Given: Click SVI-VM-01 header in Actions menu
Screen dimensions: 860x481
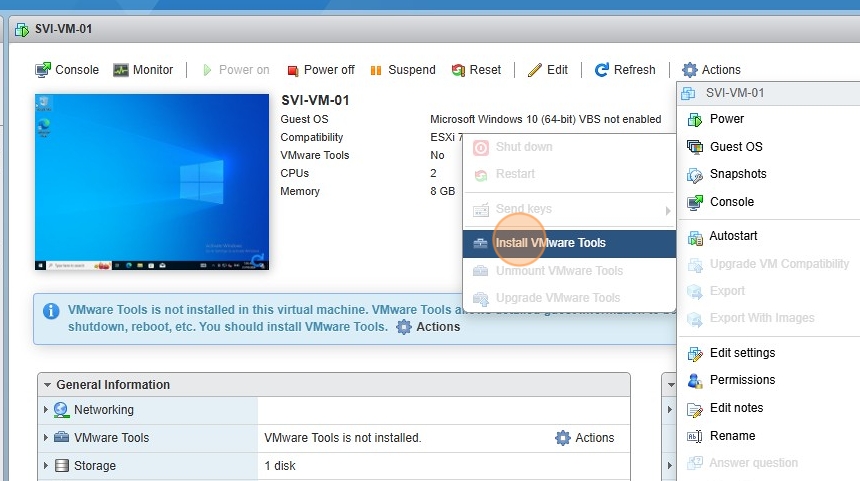Looking at the screenshot, I should (x=769, y=93).
